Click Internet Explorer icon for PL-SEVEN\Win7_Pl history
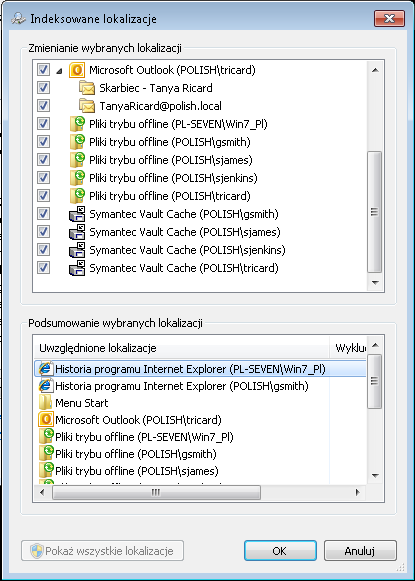 tap(46, 369)
